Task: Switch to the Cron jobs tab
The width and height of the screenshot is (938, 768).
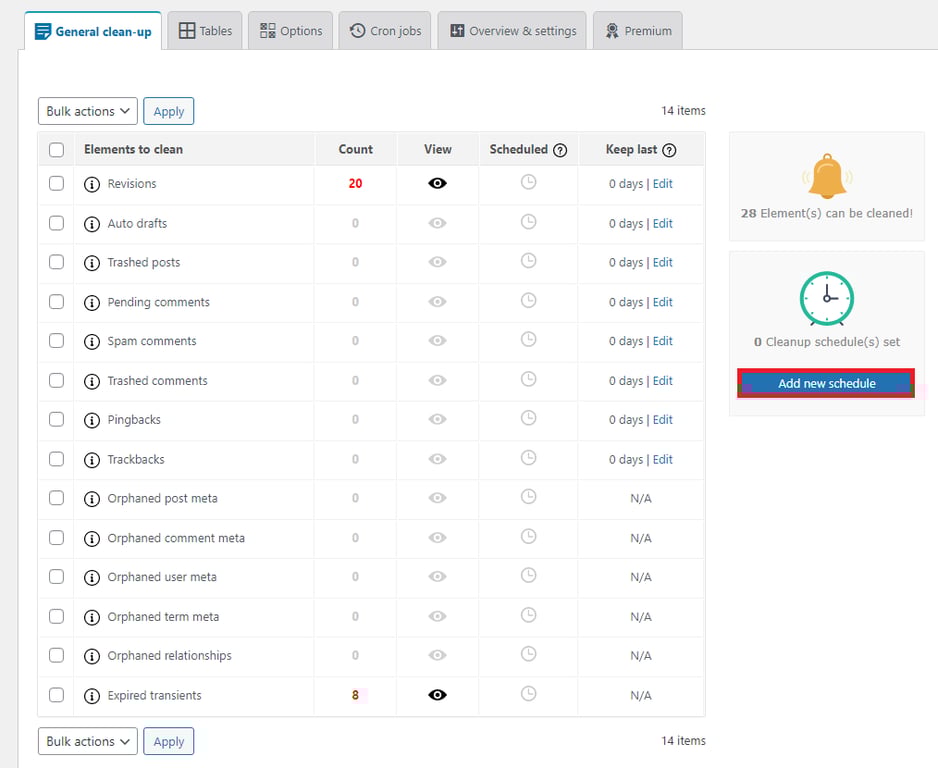Action: point(384,30)
